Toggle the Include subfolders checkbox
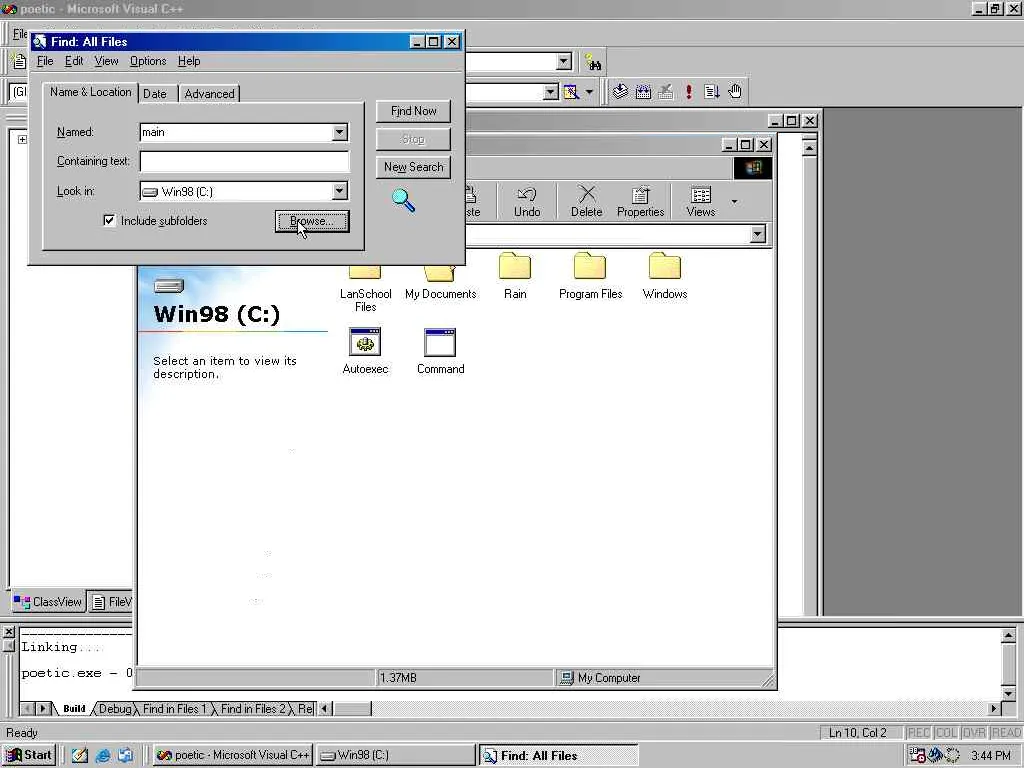The height and width of the screenshot is (768, 1024). click(109, 220)
